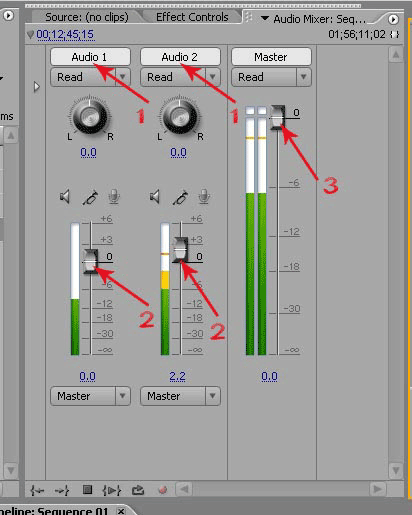Mute the Audio 2 track speaker icon
The height and width of the screenshot is (515, 412).
click(x=155, y=197)
